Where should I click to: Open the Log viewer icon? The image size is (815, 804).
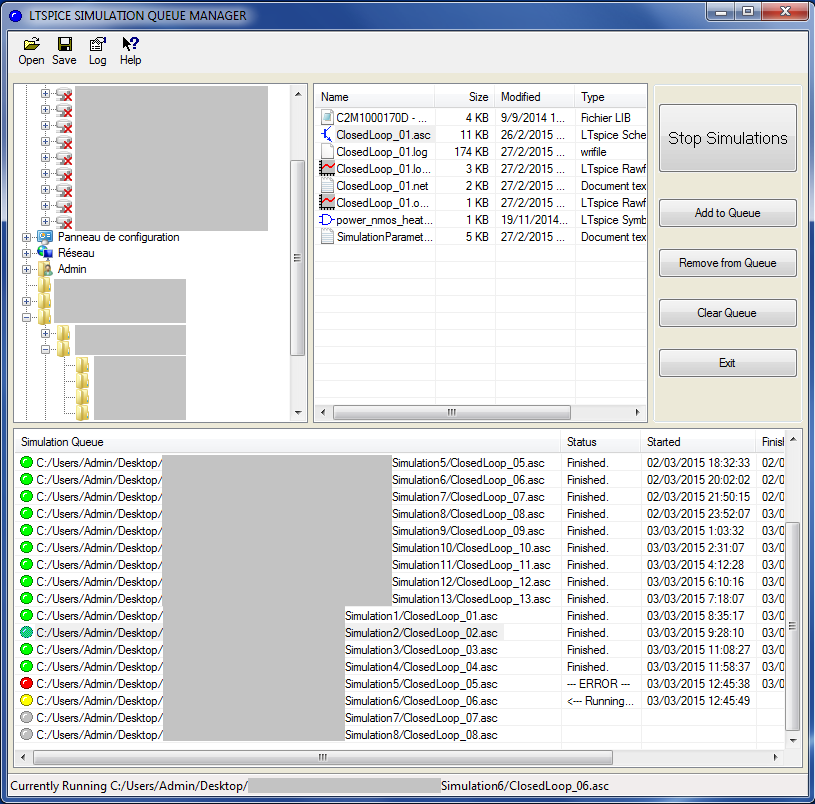pyautogui.click(x=97, y=45)
